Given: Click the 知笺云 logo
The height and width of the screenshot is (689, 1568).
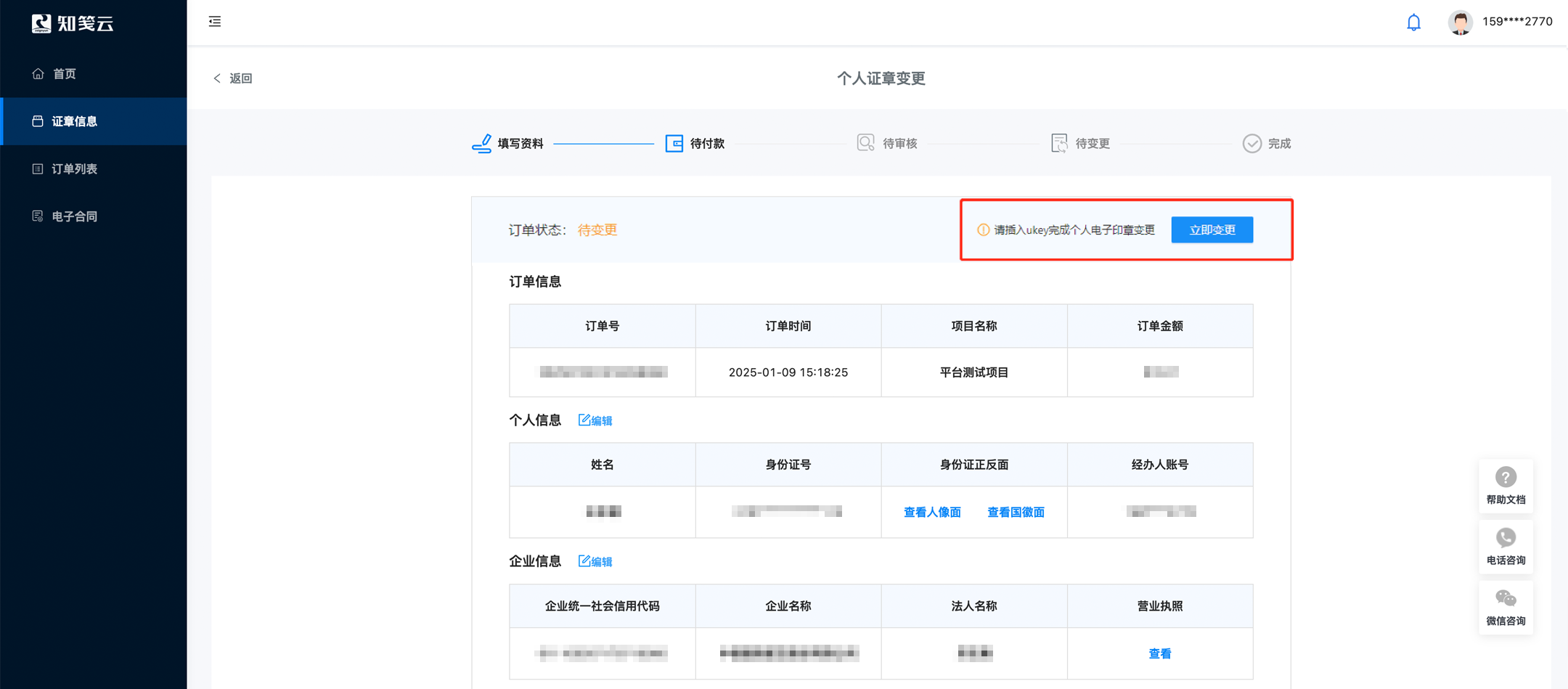Looking at the screenshot, I should [73, 23].
